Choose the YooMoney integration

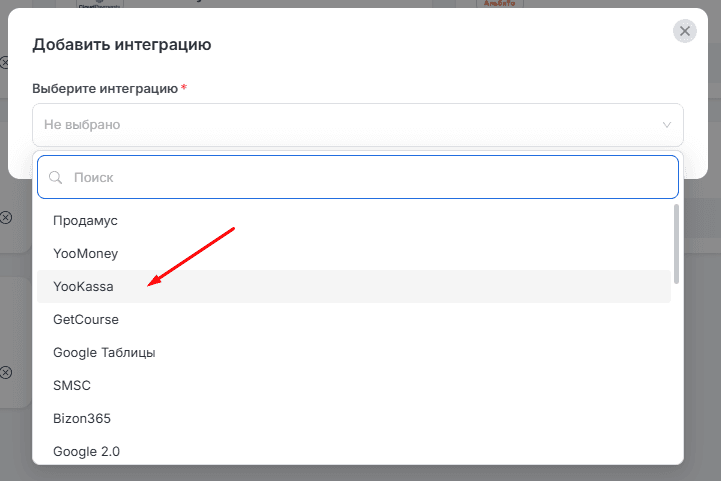pyautogui.click(x=354, y=253)
